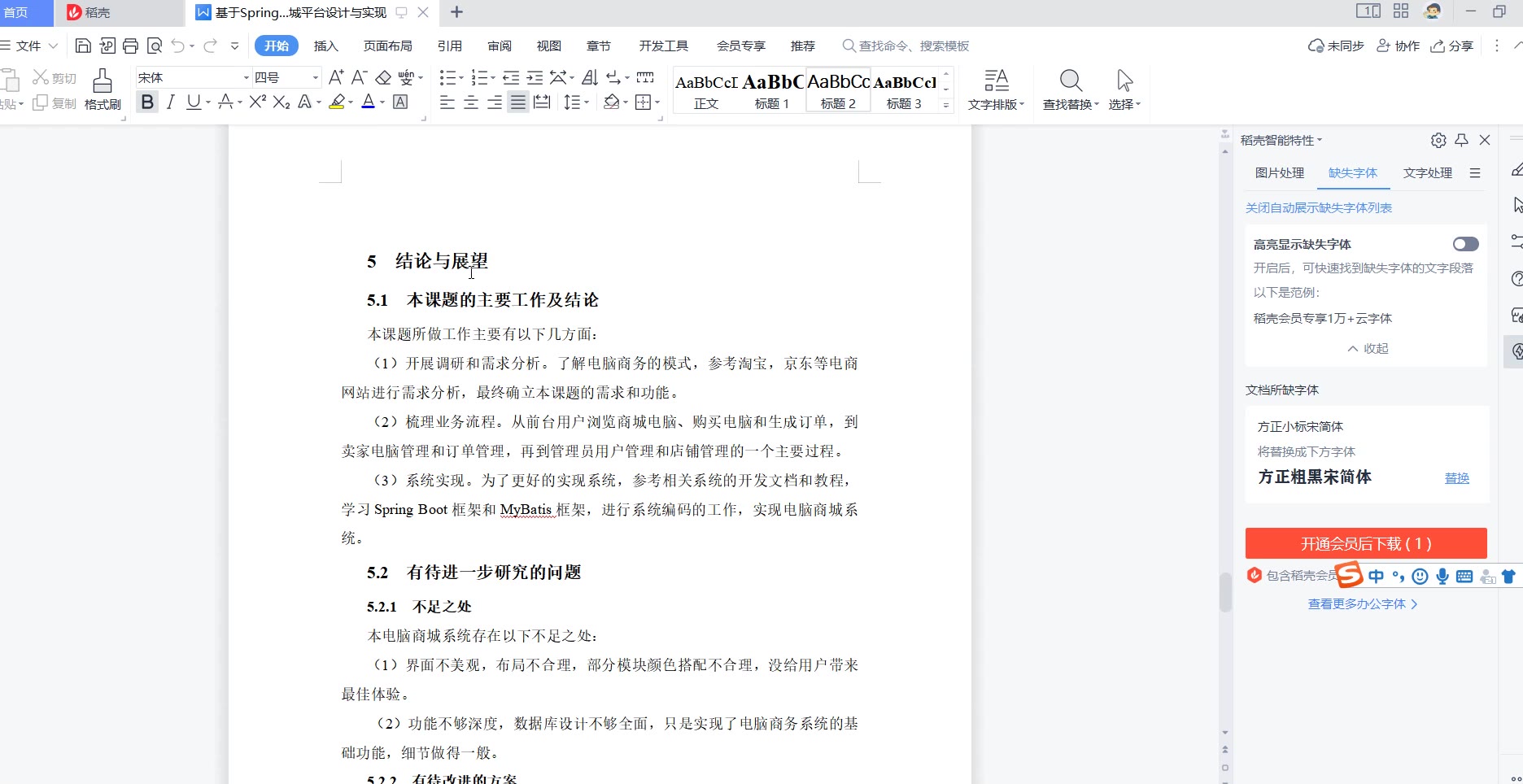Image resolution: width=1523 pixels, height=784 pixels.
Task: Click 开通会员后下载 (1) button
Action: click(x=1366, y=543)
